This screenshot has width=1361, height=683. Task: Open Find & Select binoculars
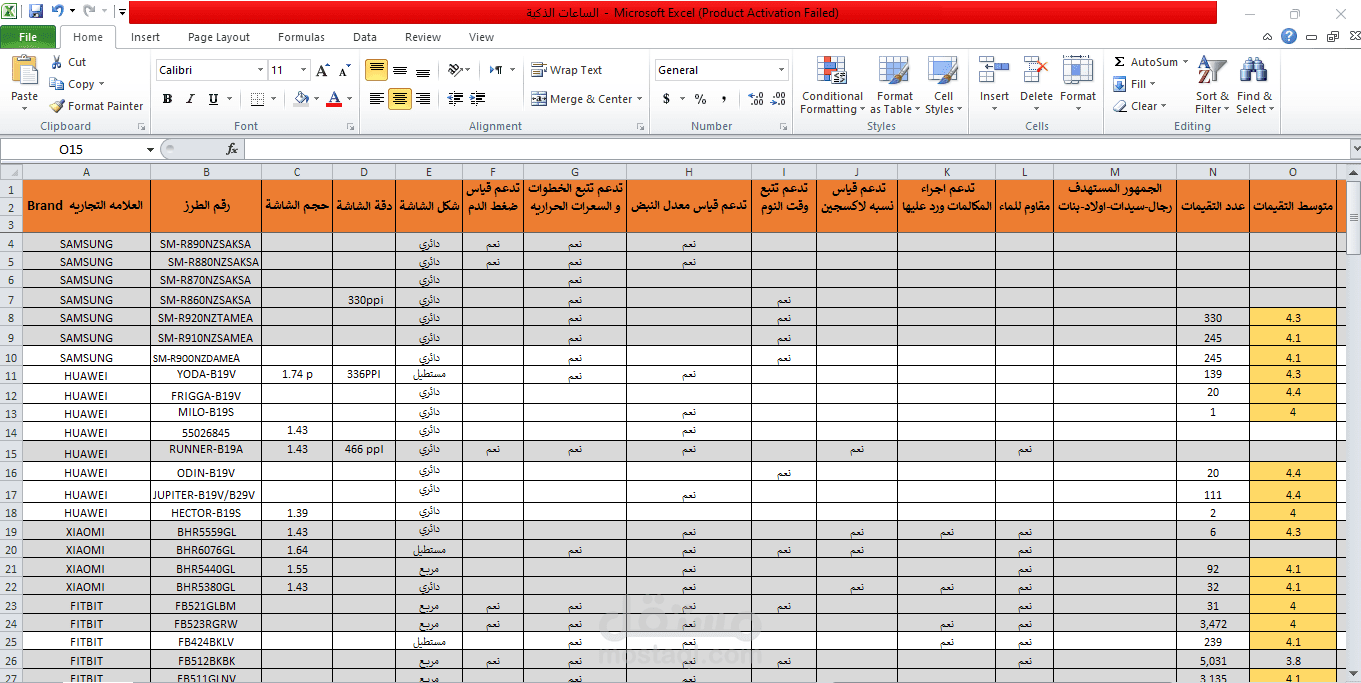1254,86
